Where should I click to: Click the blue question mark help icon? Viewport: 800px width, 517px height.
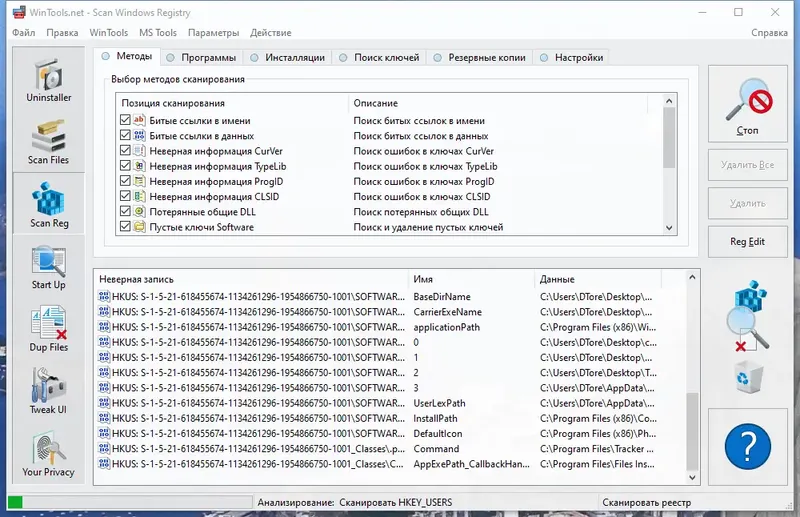tap(747, 446)
